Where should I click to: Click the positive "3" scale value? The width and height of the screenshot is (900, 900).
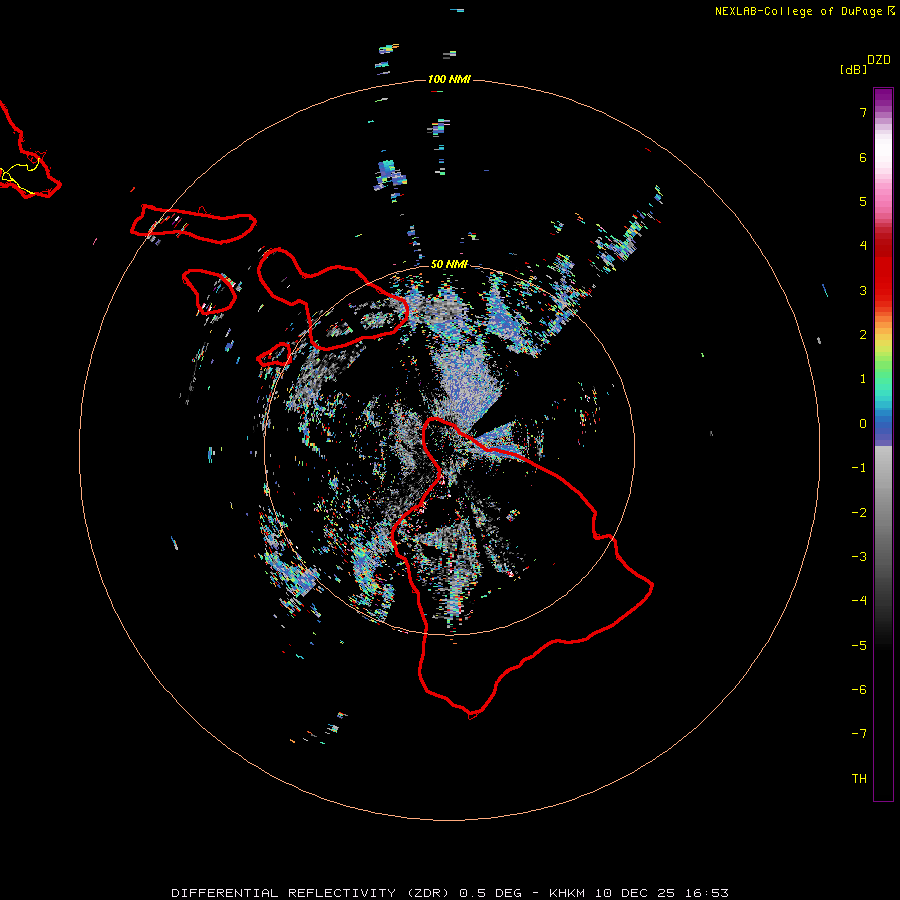[x=863, y=290]
